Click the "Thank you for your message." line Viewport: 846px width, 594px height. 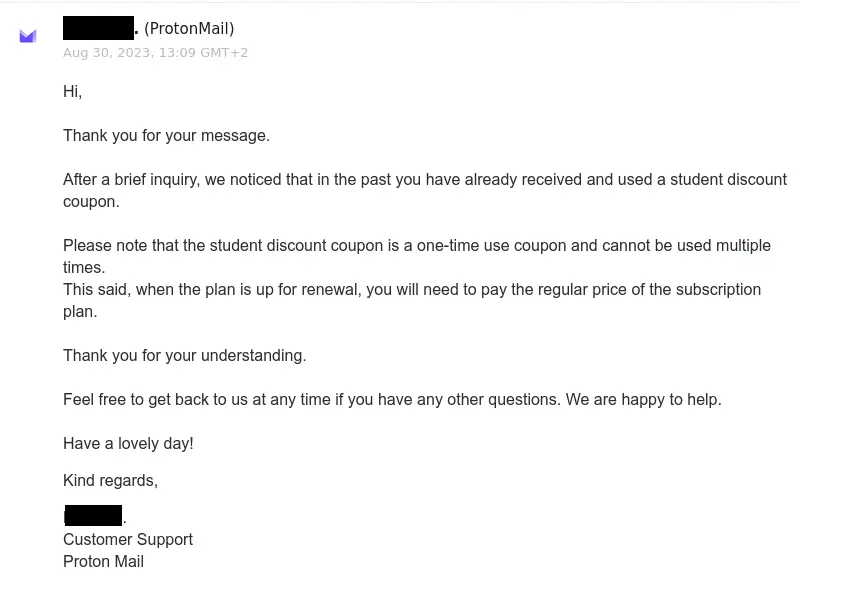(x=166, y=136)
